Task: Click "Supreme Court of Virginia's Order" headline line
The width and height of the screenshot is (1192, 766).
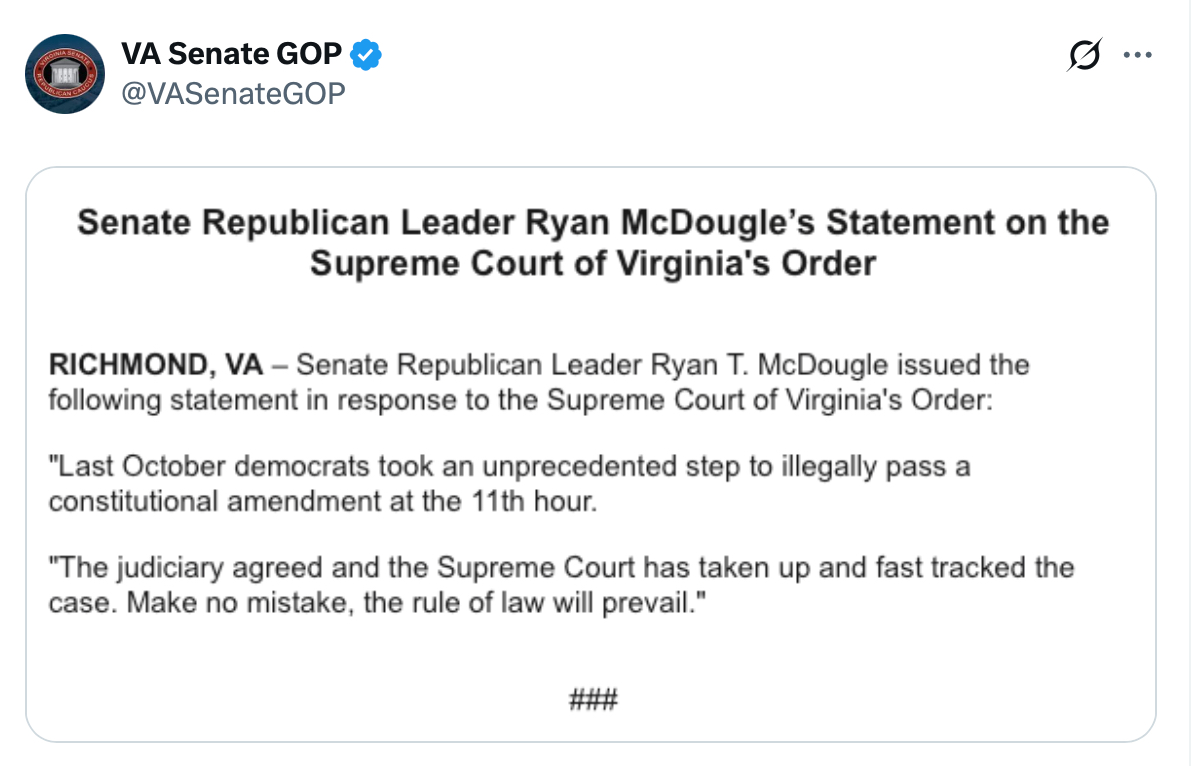Action: point(592,263)
